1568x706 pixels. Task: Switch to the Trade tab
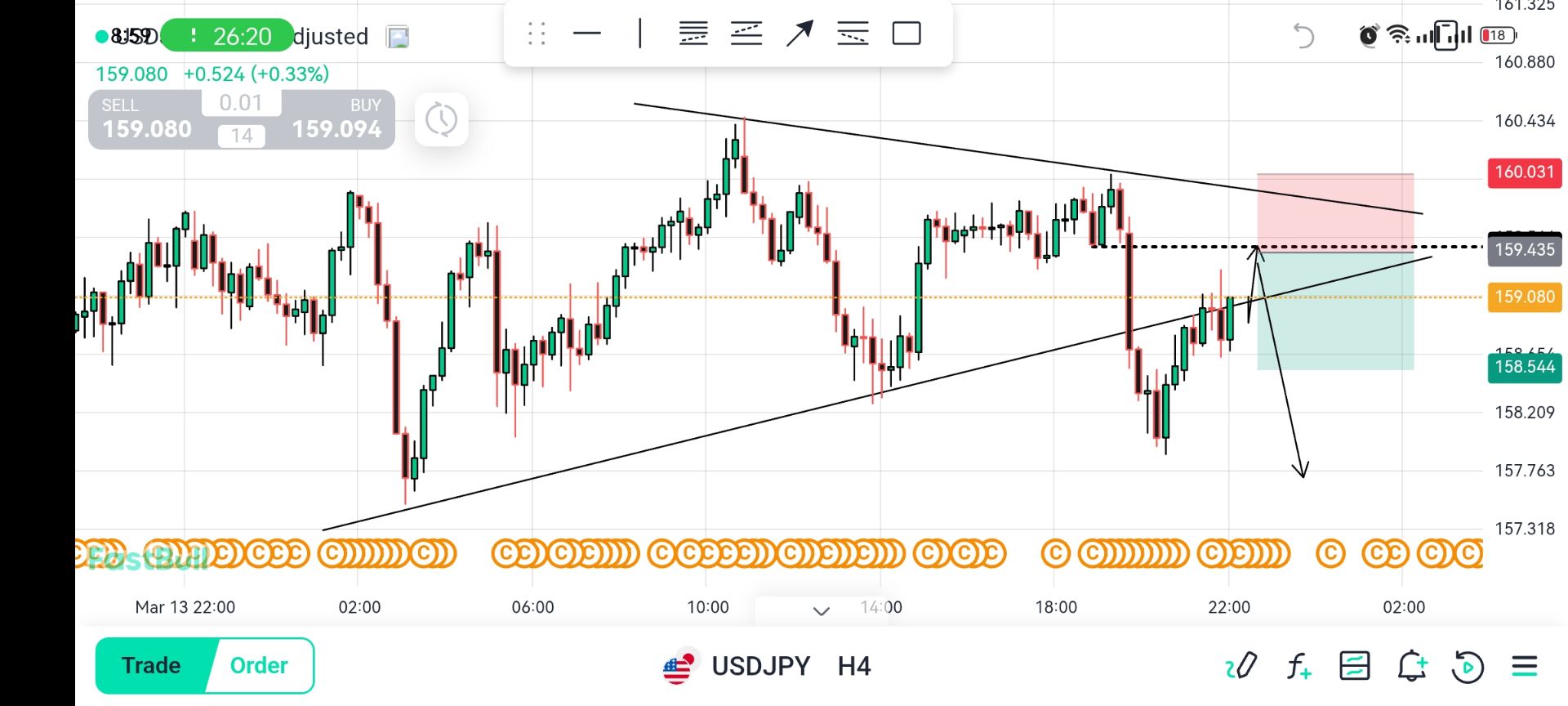(152, 665)
